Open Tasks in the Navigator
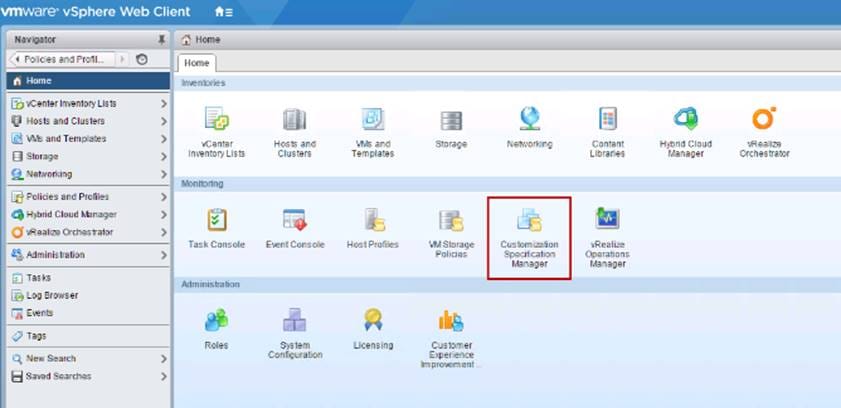Image resolution: width=841 pixels, height=408 pixels. coord(88,278)
